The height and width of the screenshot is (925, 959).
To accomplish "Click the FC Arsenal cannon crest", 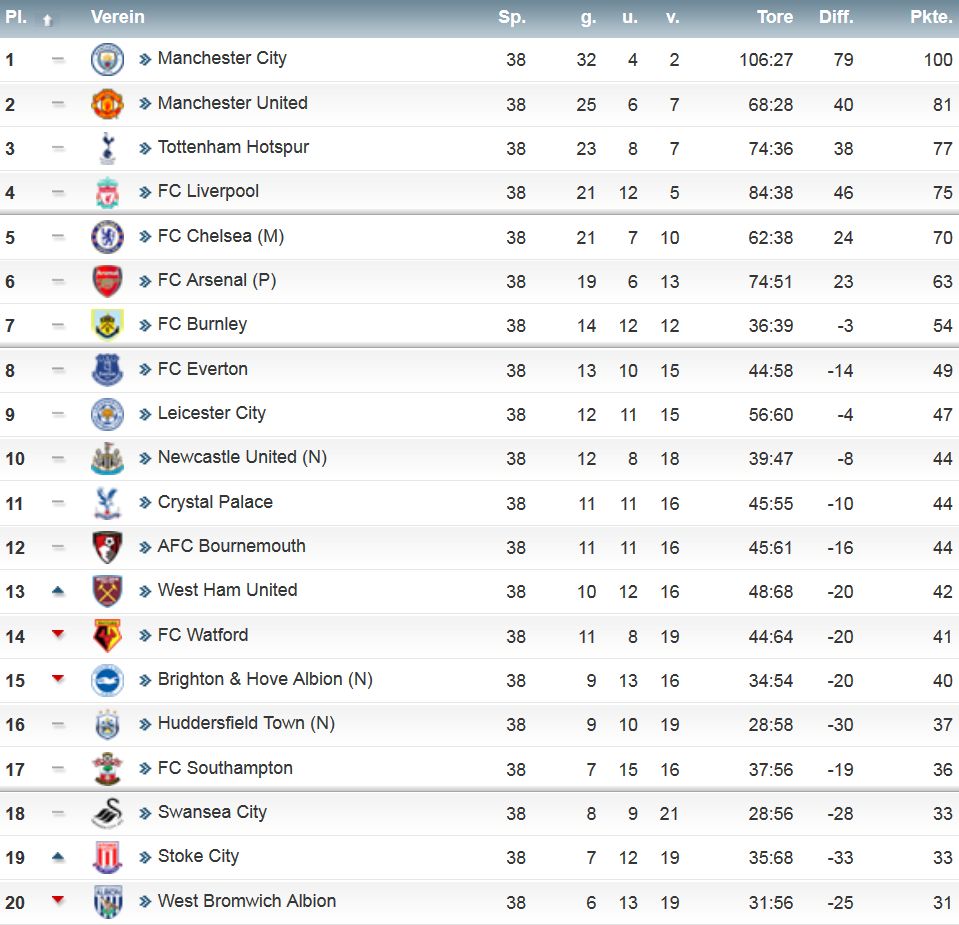I will (107, 281).
